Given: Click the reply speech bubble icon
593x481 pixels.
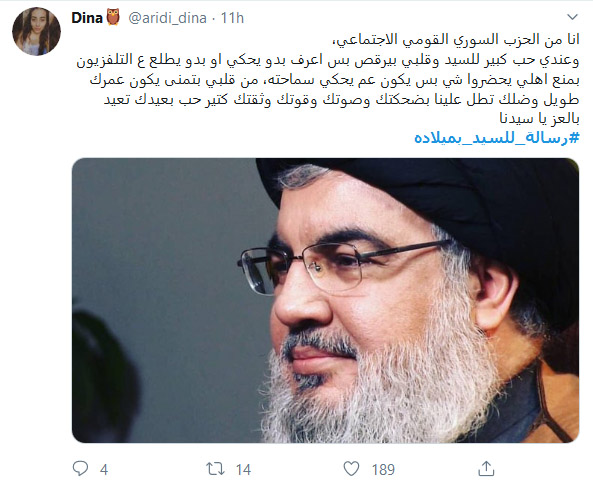Looking at the screenshot, I should coord(80,469).
